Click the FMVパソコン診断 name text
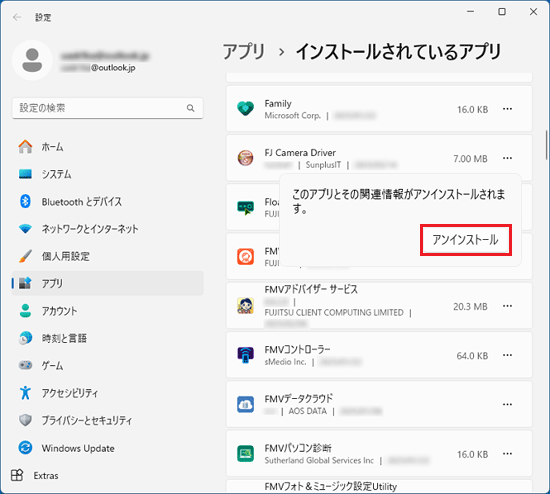The height and width of the screenshot is (494, 550). click(x=298, y=448)
